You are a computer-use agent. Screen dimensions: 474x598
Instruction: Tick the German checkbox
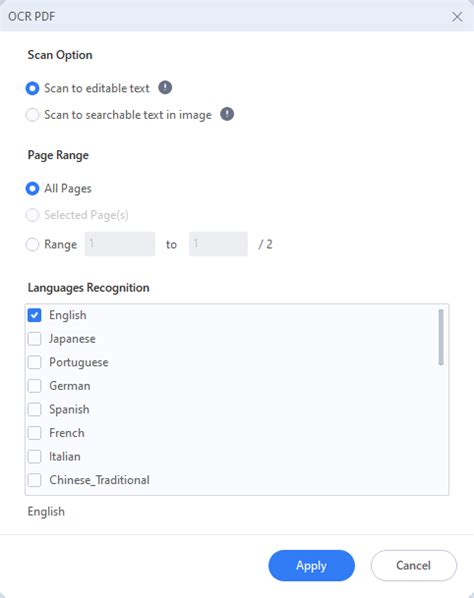click(34, 386)
